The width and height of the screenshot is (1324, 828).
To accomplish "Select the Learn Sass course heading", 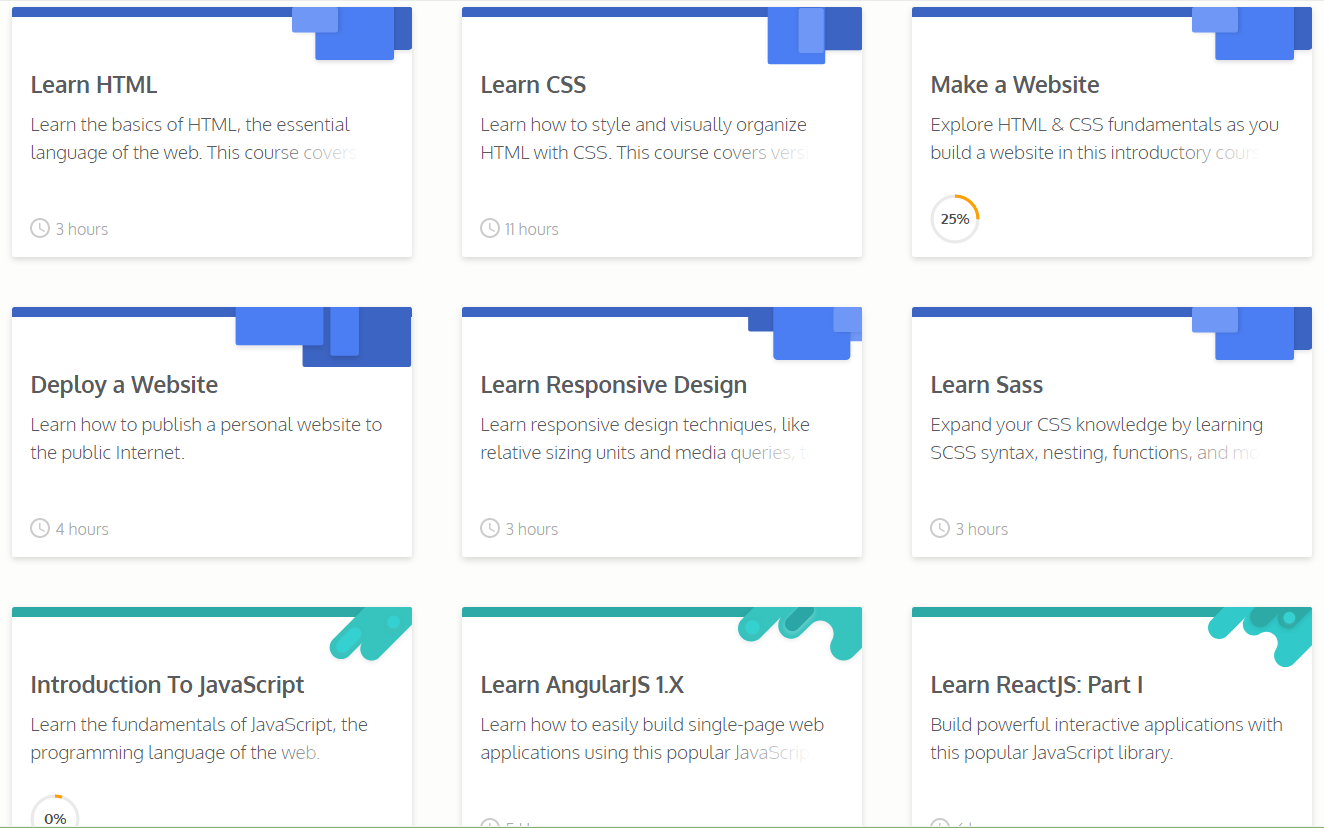I will click(987, 385).
